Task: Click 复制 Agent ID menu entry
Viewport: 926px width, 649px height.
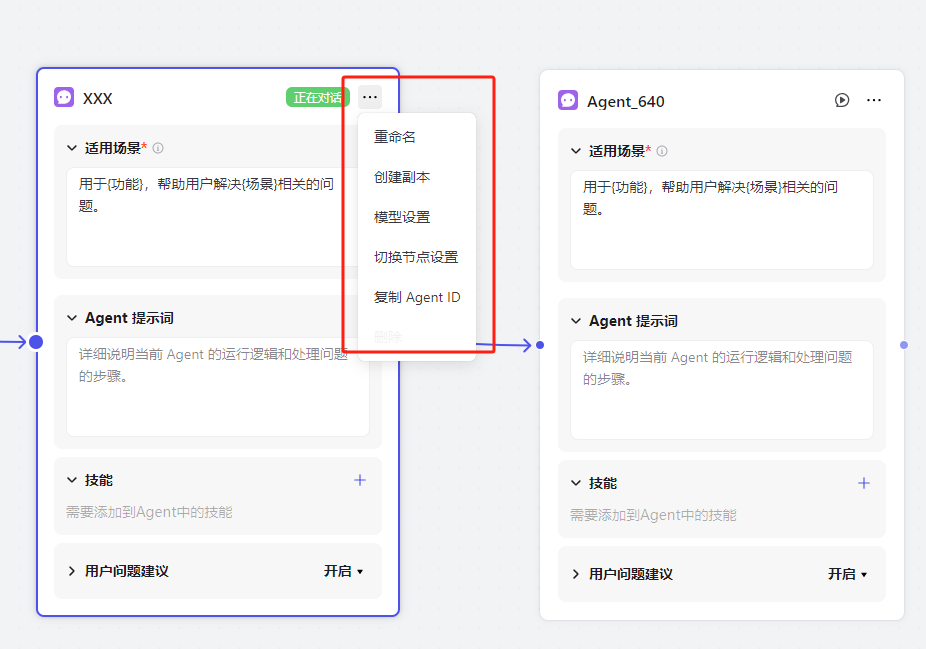Action: point(417,297)
